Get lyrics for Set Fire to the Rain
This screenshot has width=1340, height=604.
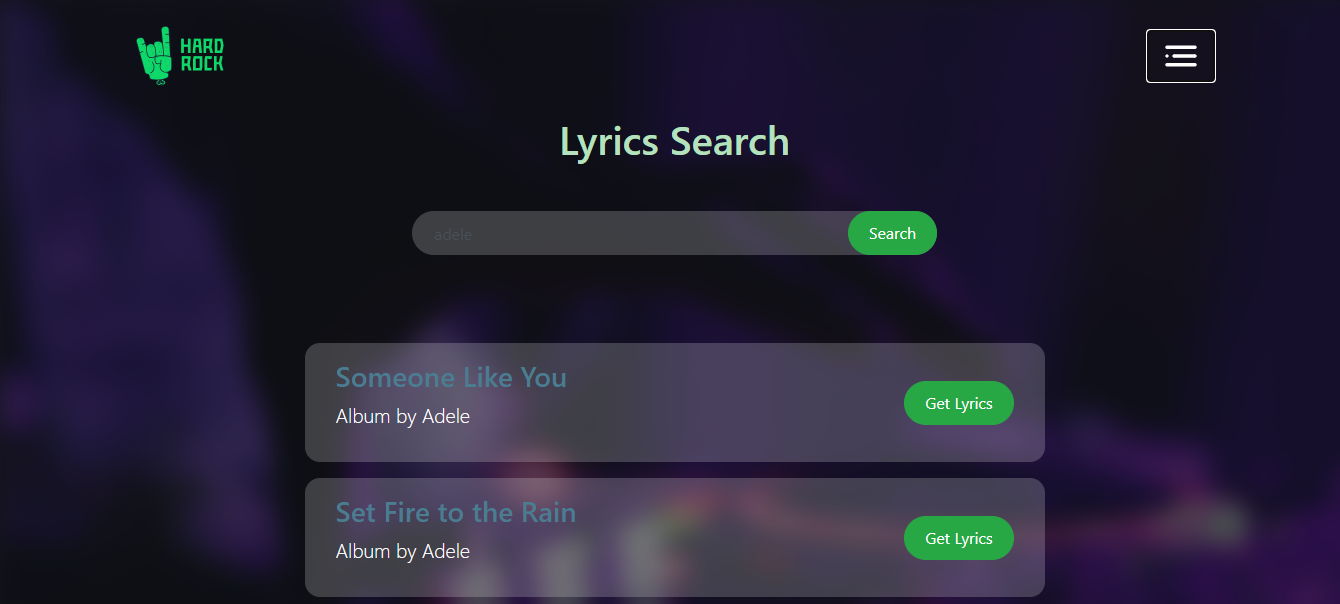pos(959,538)
